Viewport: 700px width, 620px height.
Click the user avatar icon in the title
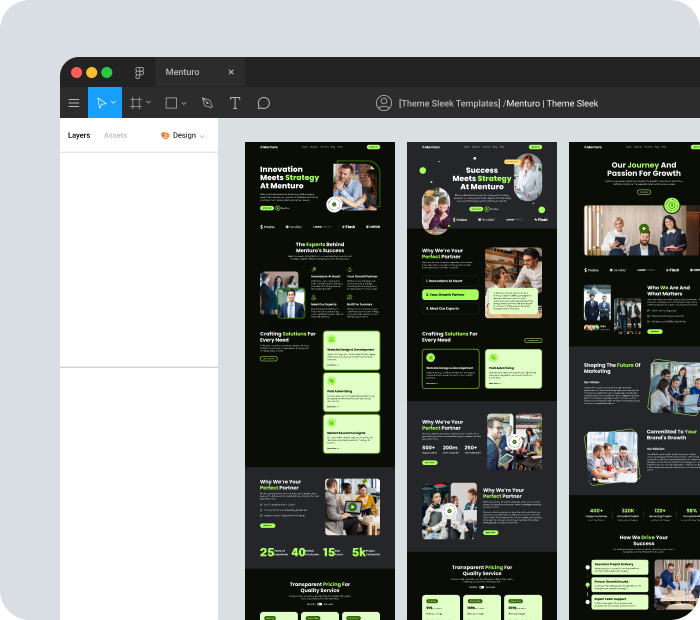pyautogui.click(x=384, y=103)
